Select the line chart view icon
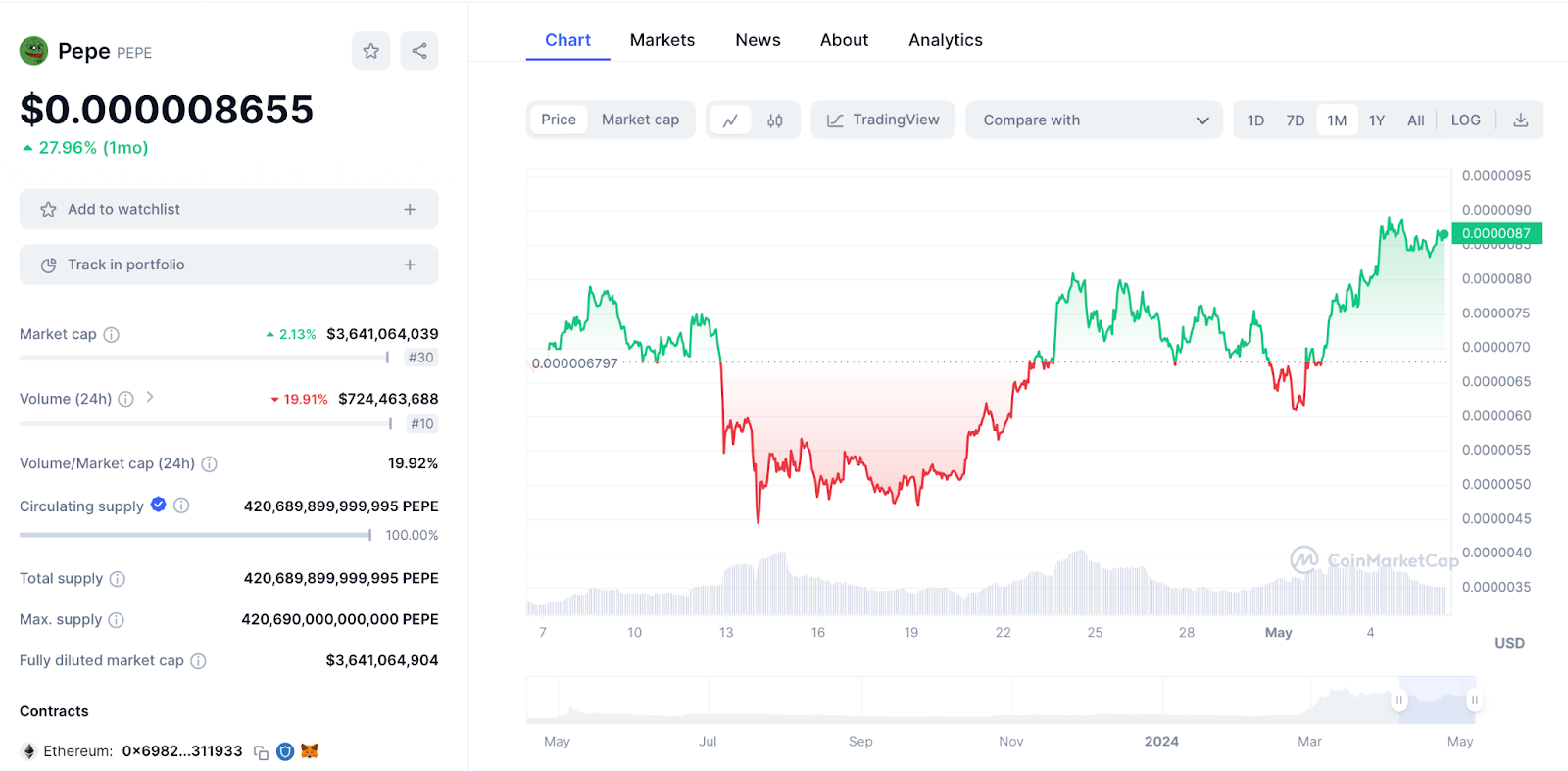The height and width of the screenshot is (771, 1568). pos(730,120)
